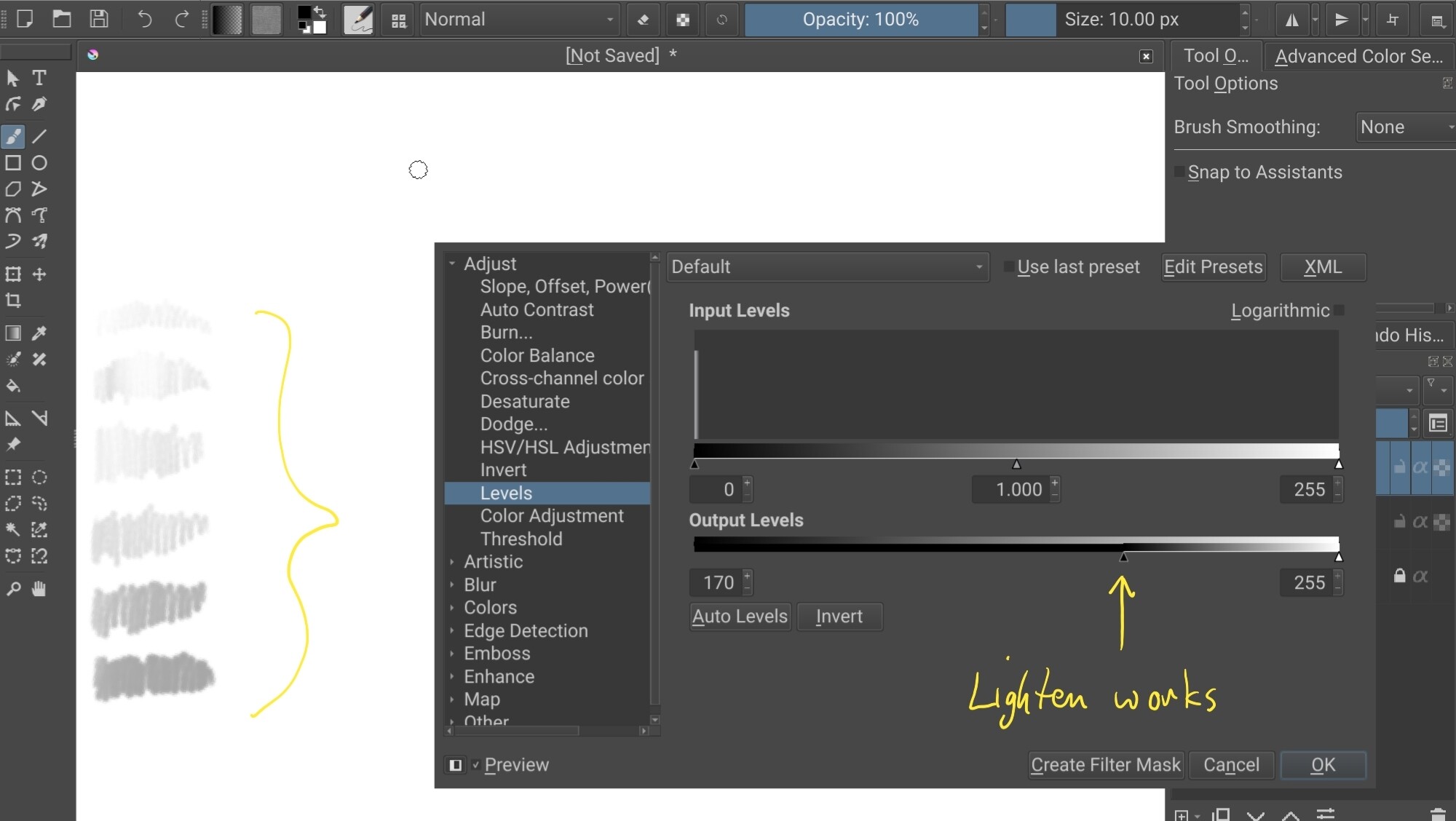This screenshot has width=1456, height=821.
Task: Enable Snap to Assistants checkbox
Action: (x=1179, y=172)
